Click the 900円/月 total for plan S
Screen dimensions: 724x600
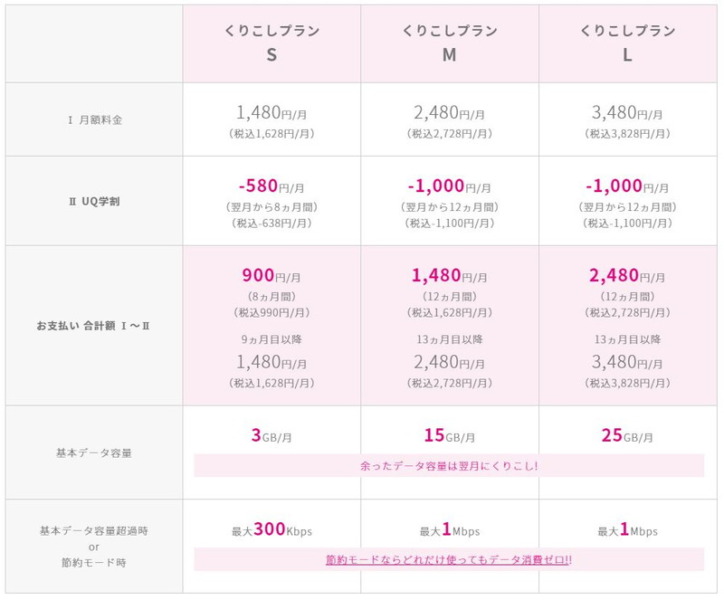click(272, 275)
